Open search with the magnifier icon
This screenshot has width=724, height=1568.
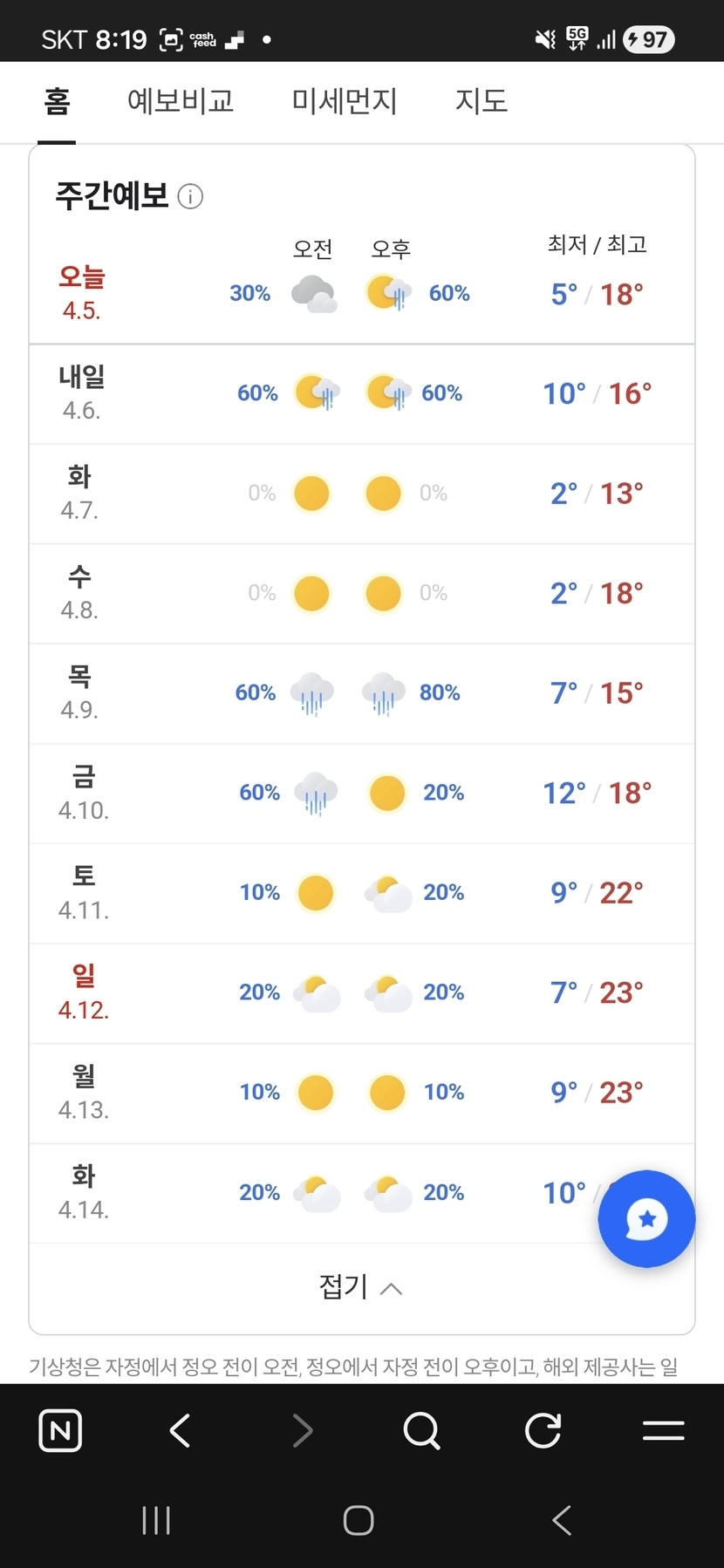tap(422, 1430)
